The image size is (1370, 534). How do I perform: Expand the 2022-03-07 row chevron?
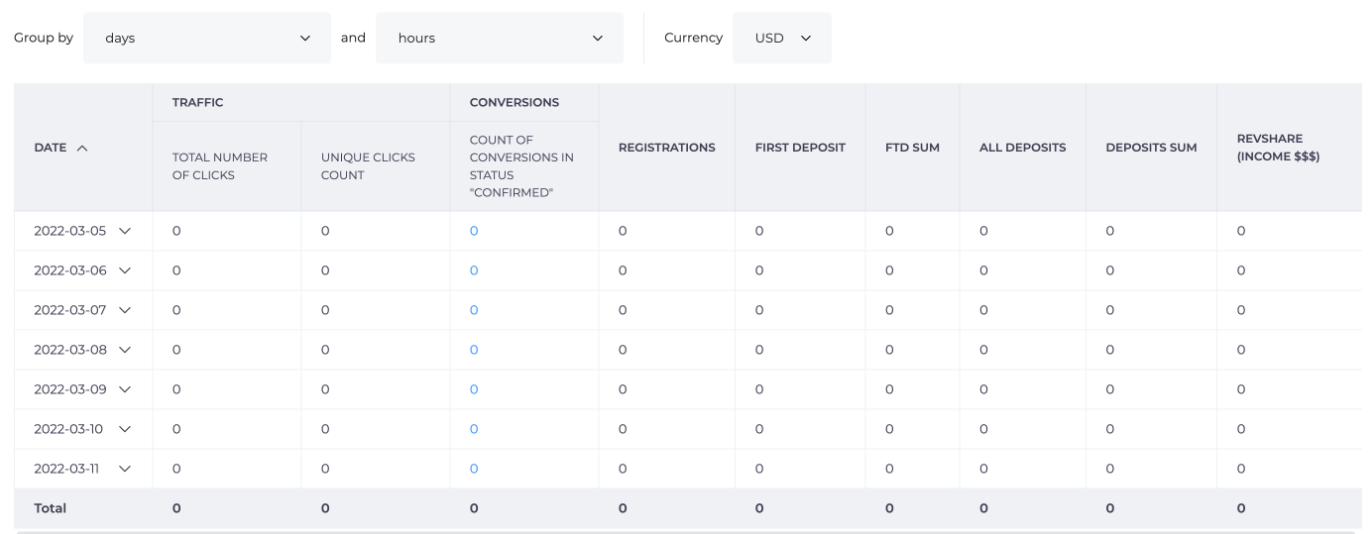tap(125, 310)
